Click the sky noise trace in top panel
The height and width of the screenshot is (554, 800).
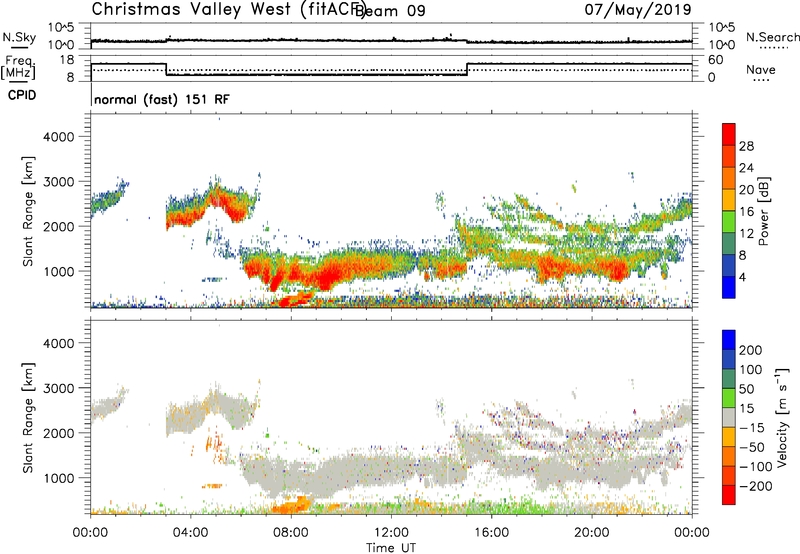(x=391, y=40)
